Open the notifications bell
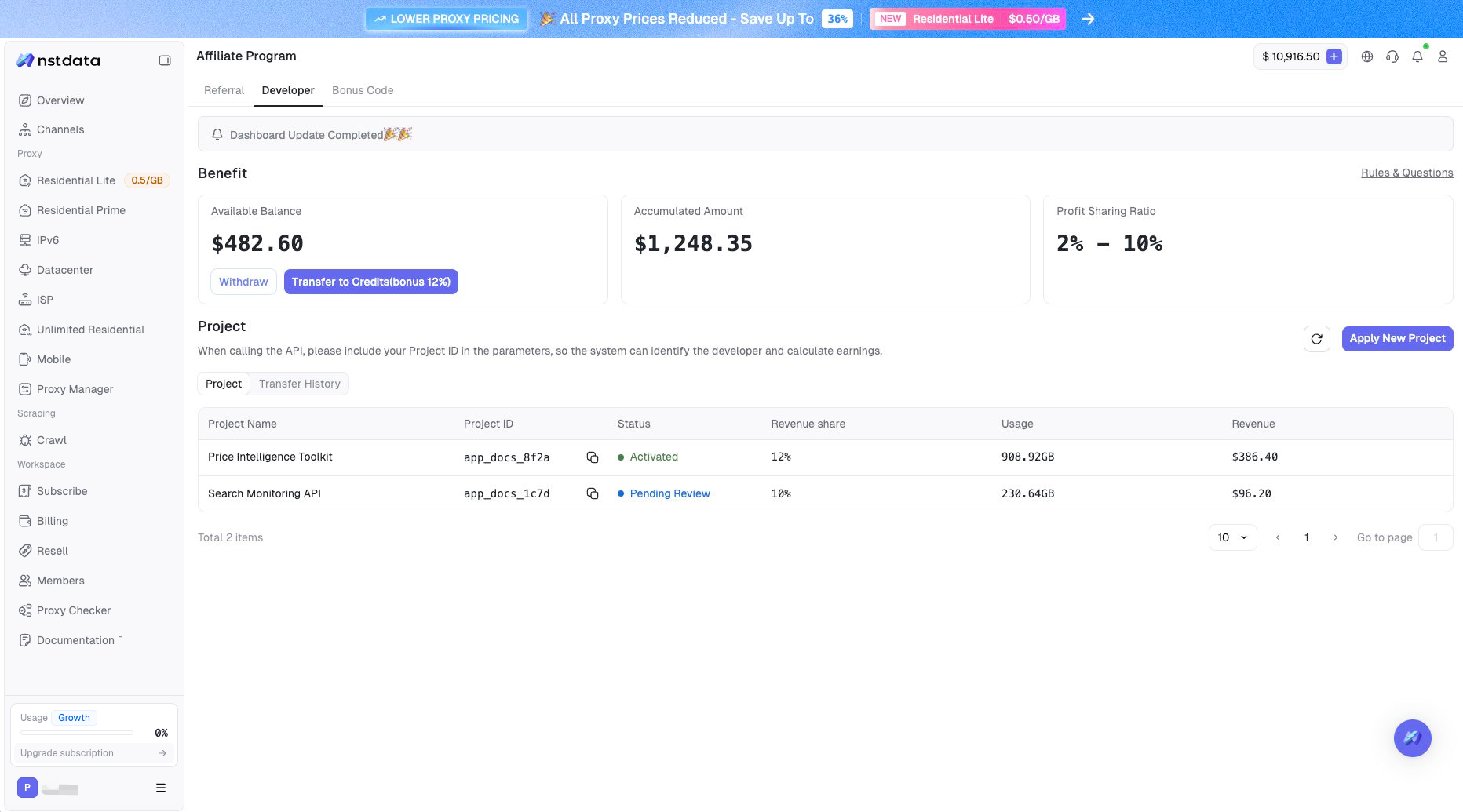The image size is (1463, 812). point(1417,56)
